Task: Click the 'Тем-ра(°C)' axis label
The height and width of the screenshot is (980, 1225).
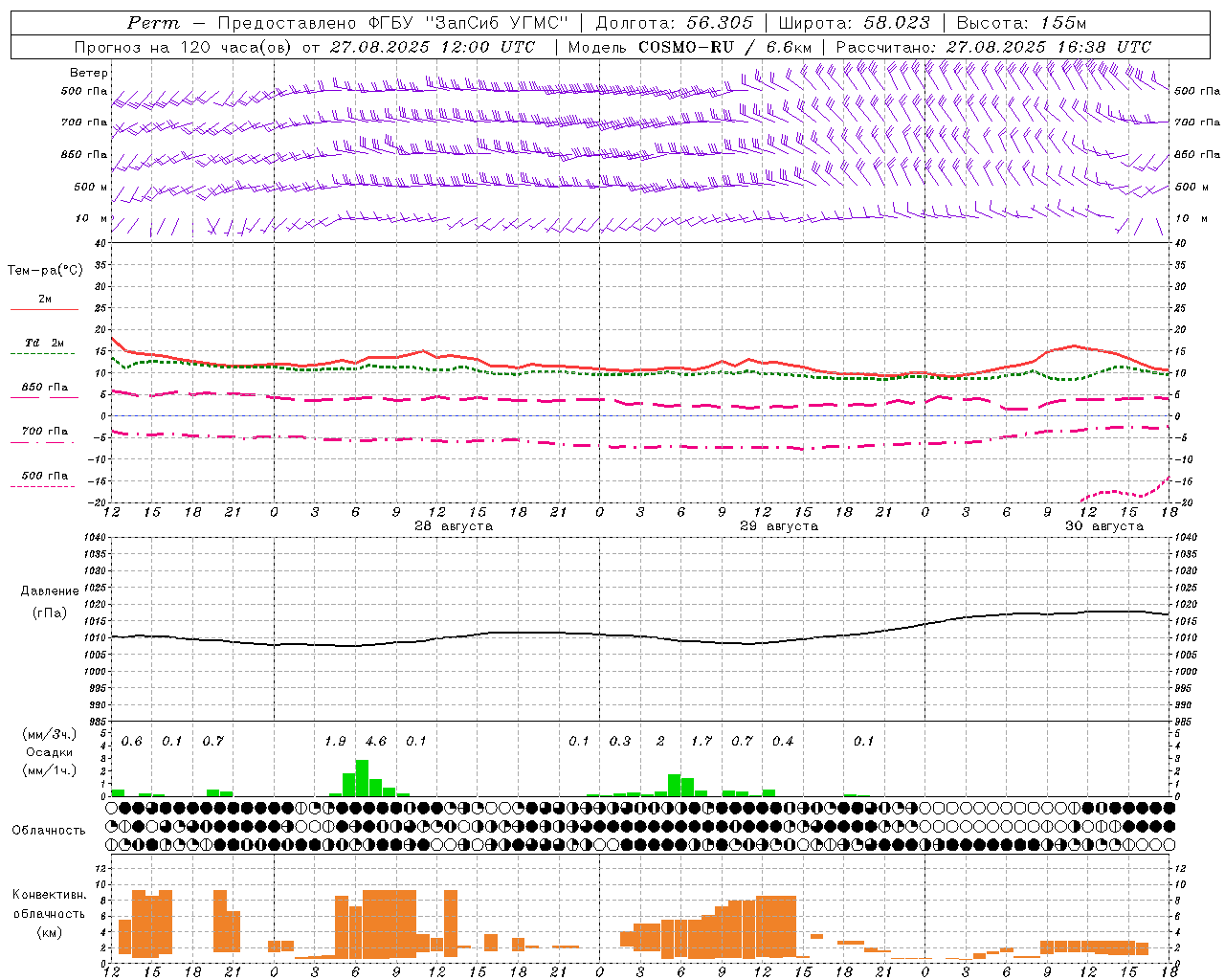Action: tap(45, 270)
